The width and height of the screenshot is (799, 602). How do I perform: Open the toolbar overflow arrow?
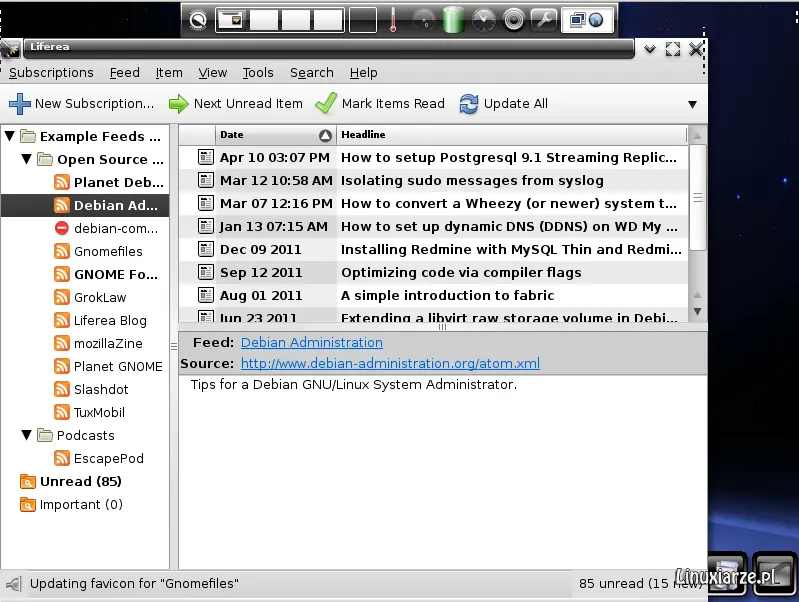[692, 104]
